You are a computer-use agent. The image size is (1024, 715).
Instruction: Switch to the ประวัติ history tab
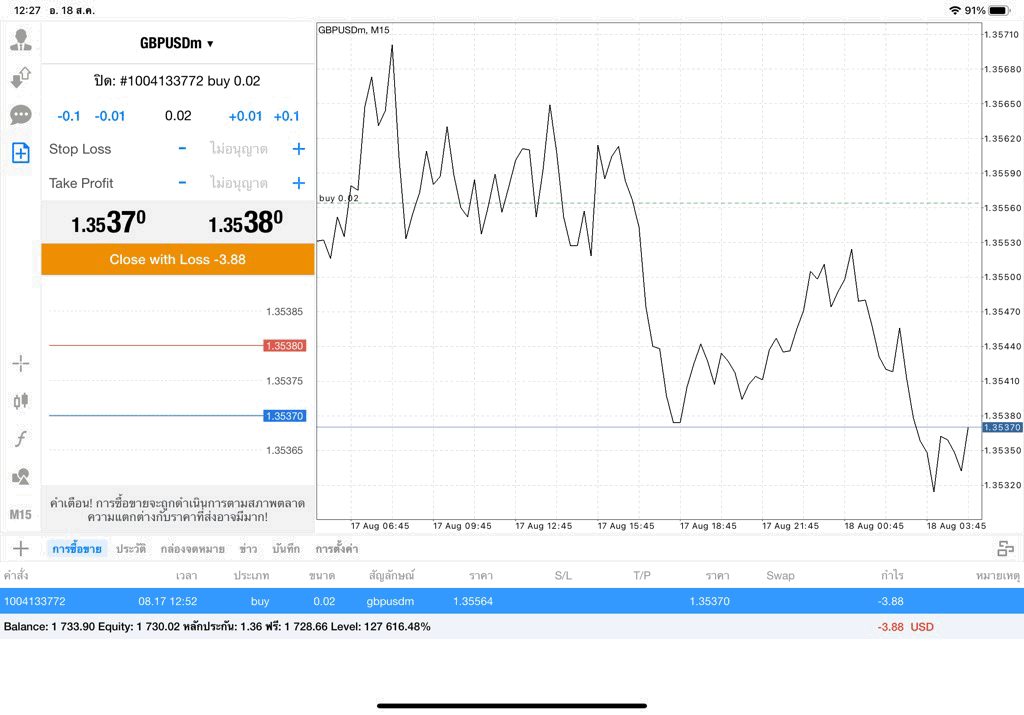point(131,549)
